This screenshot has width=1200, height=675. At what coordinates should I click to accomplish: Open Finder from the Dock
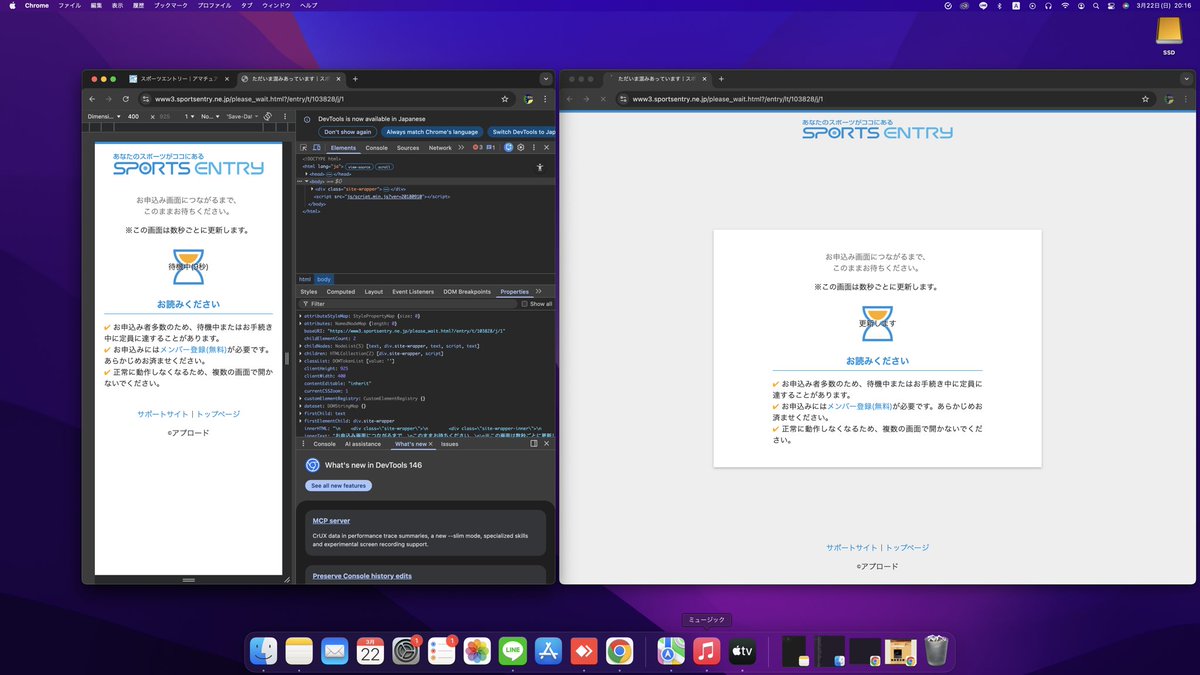[x=264, y=651]
